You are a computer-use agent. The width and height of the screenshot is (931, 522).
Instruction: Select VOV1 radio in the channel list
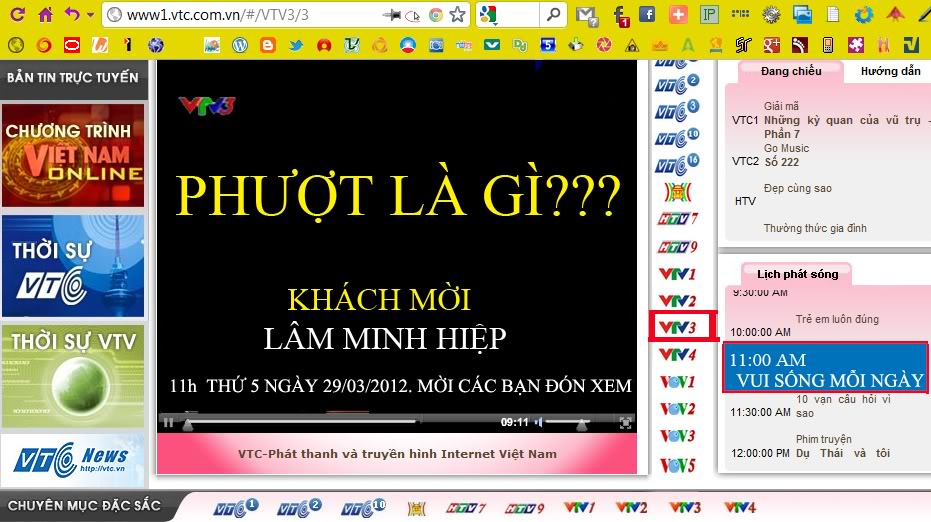point(677,381)
